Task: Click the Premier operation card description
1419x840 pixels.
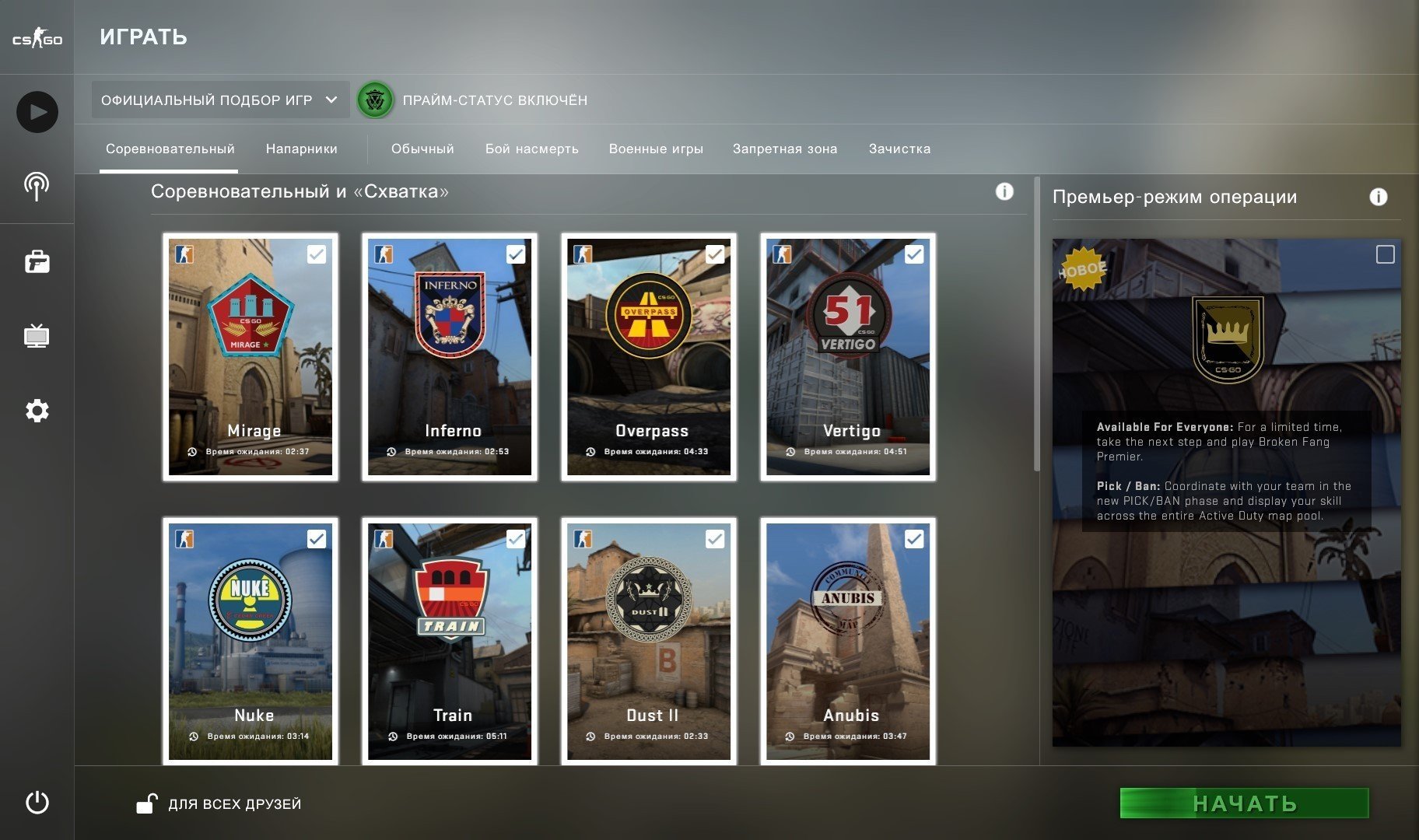Action: [x=1226, y=471]
